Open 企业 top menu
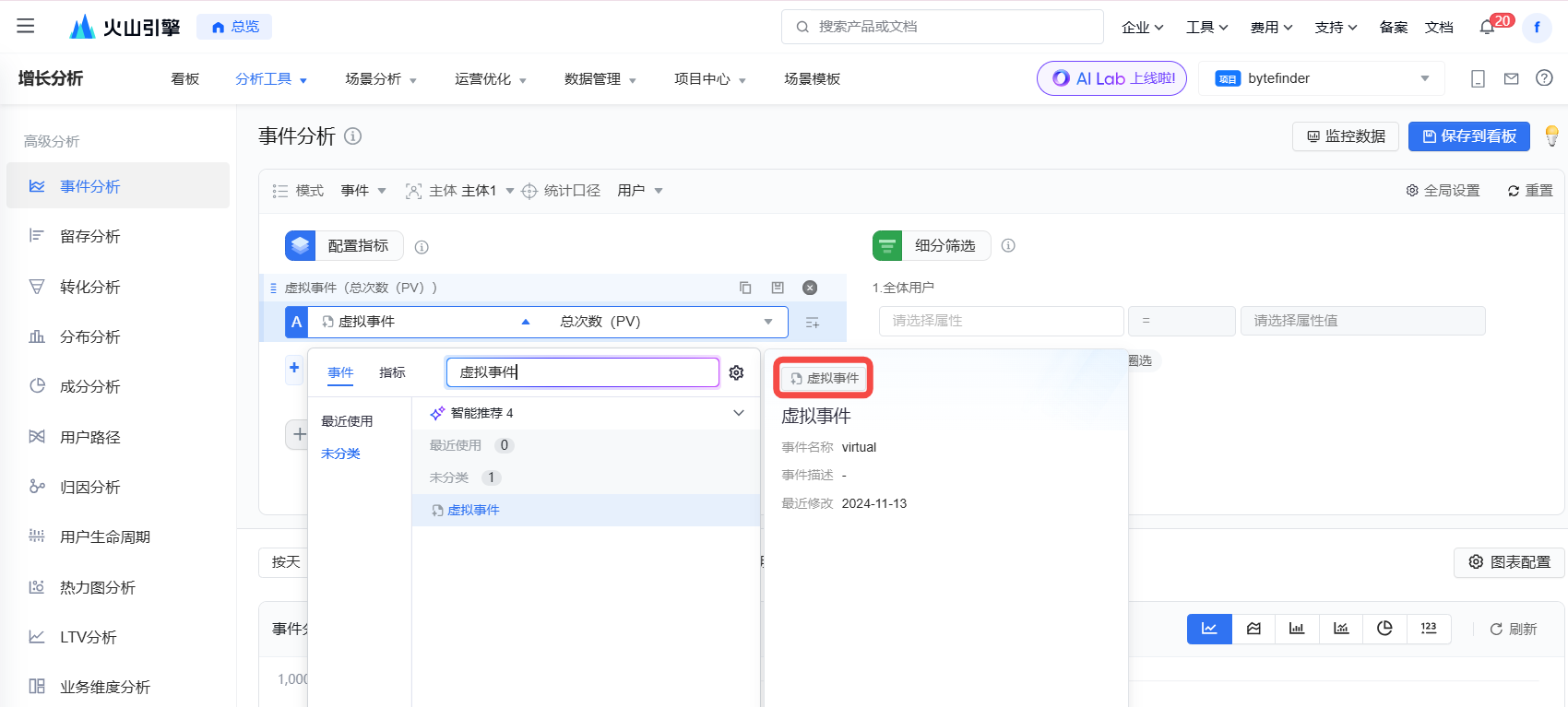 (x=1142, y=28)
